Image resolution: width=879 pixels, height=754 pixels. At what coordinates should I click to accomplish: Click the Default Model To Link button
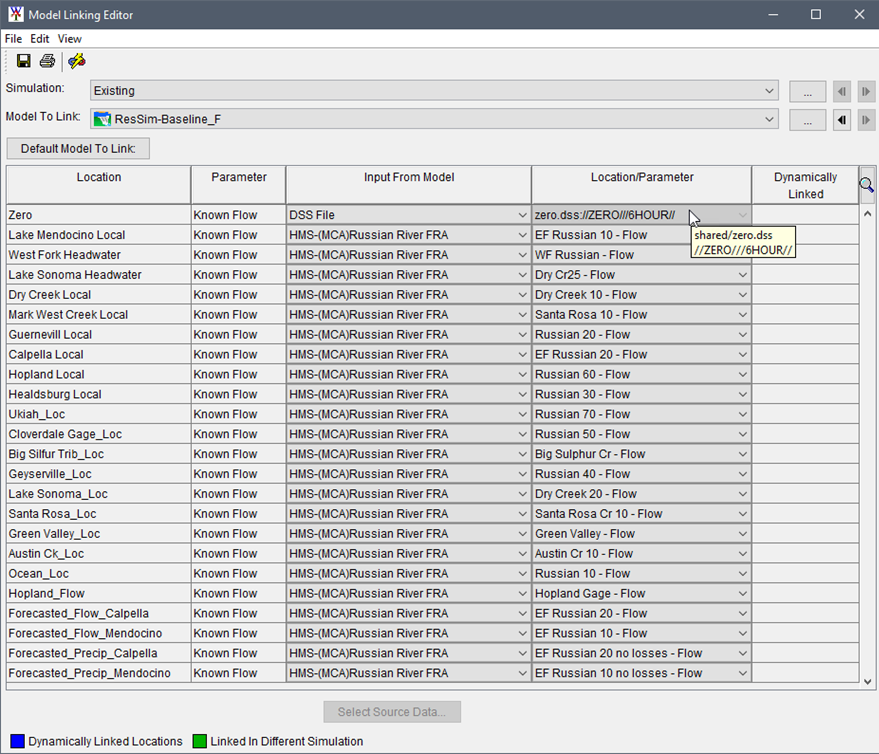pos(77,147)
